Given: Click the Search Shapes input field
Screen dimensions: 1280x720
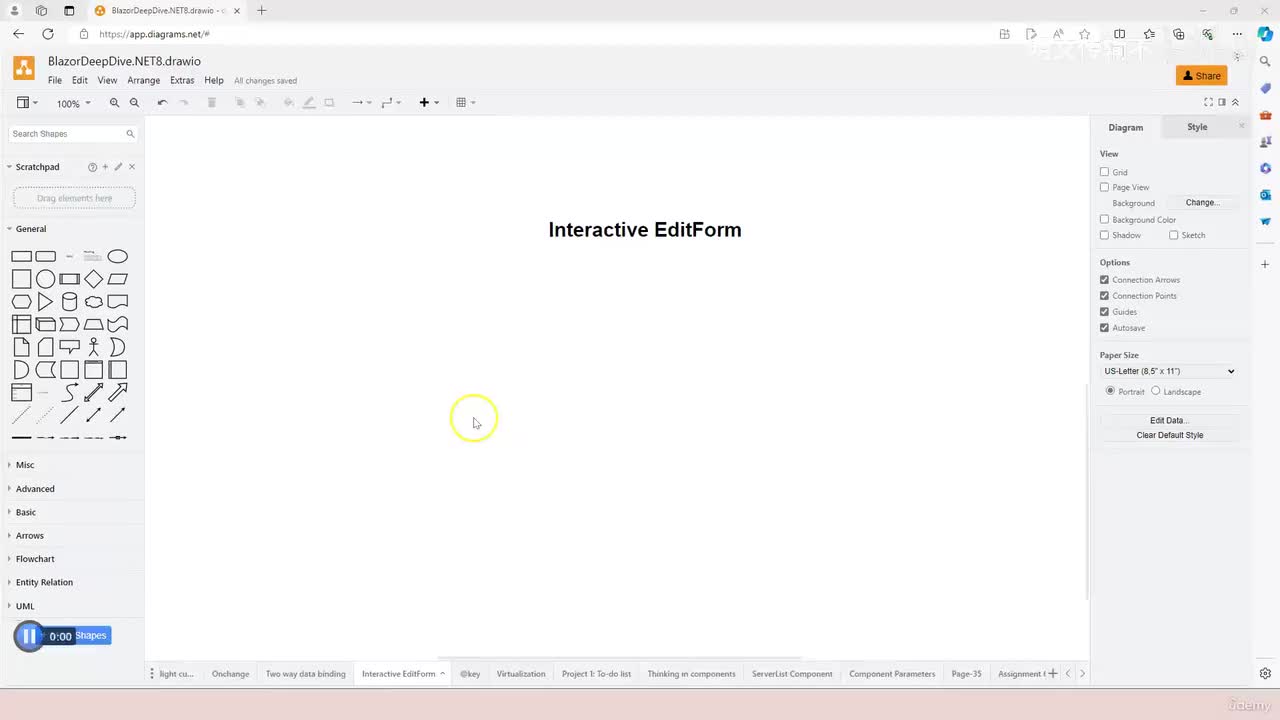Looking at the screenshot, I should [72, 133].
